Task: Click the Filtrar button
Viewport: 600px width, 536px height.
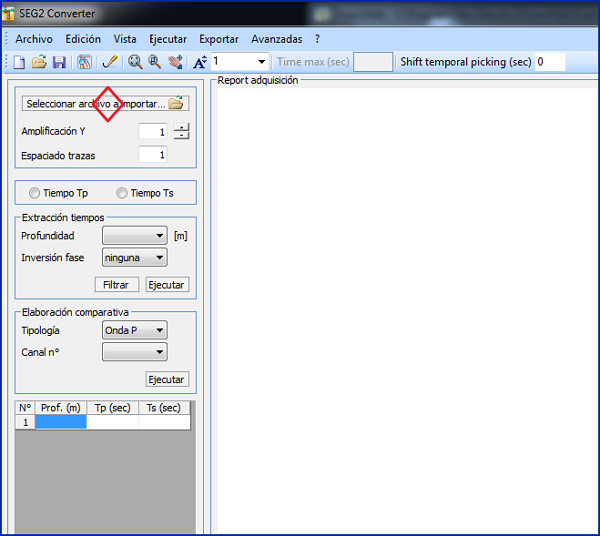Action: coord(116,285)
